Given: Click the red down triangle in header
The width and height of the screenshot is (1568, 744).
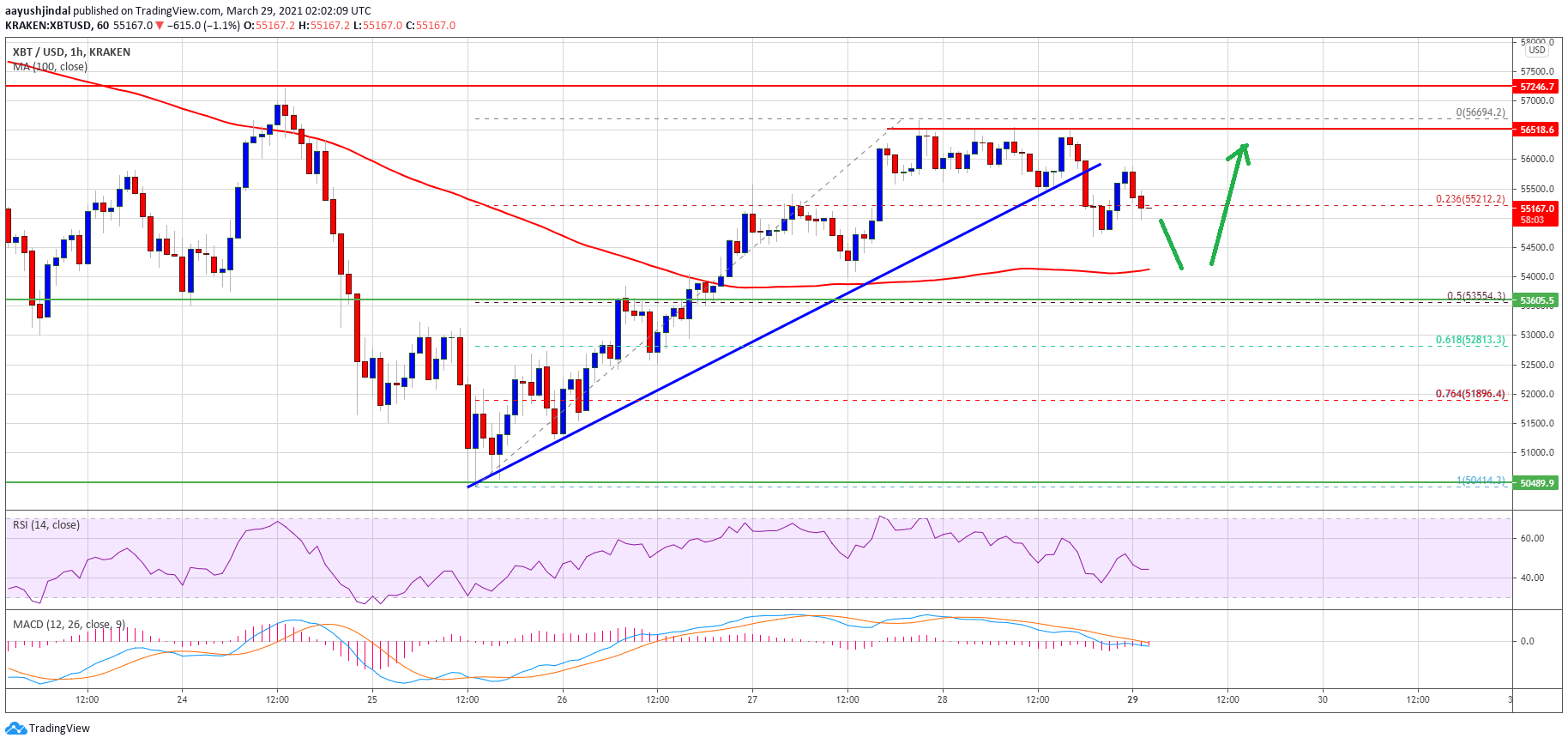Looking at the screenshot, I should [160, 26].
